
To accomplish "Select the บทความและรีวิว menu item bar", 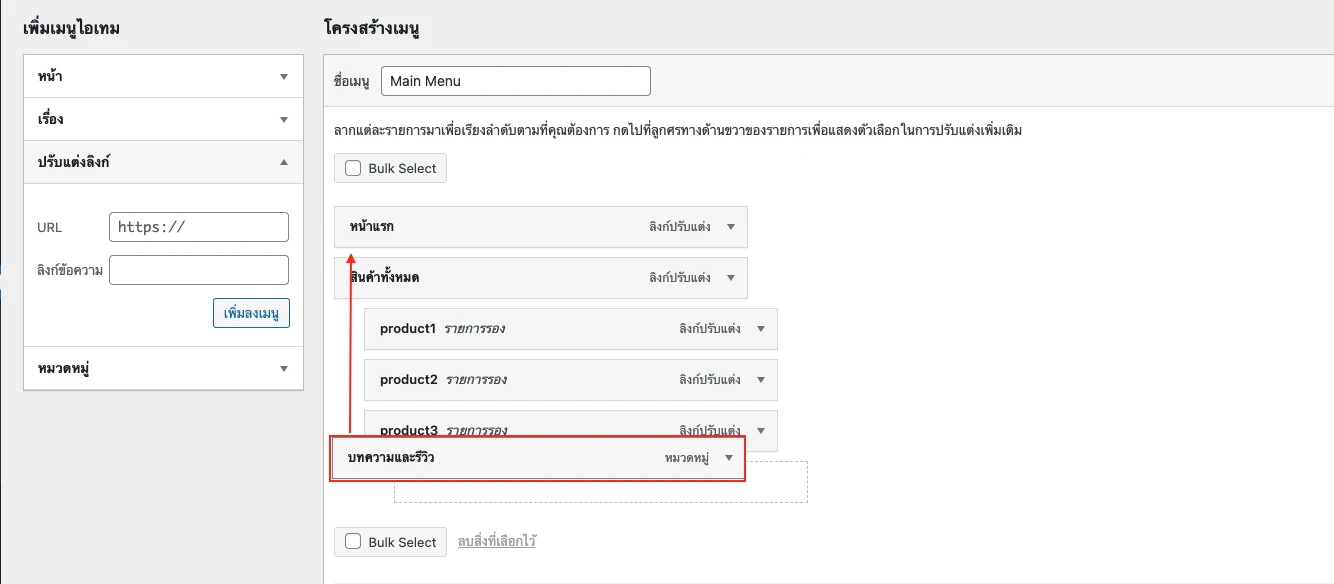I will click(538, 458).
